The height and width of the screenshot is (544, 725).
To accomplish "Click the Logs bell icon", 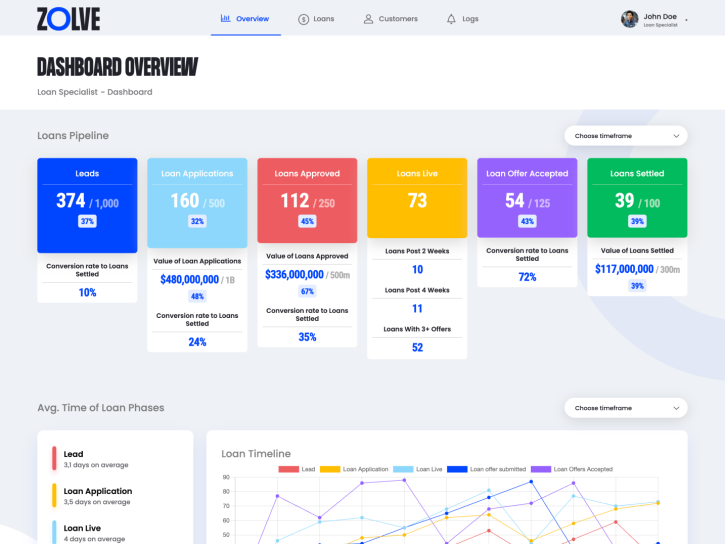I will coord(451,19).
